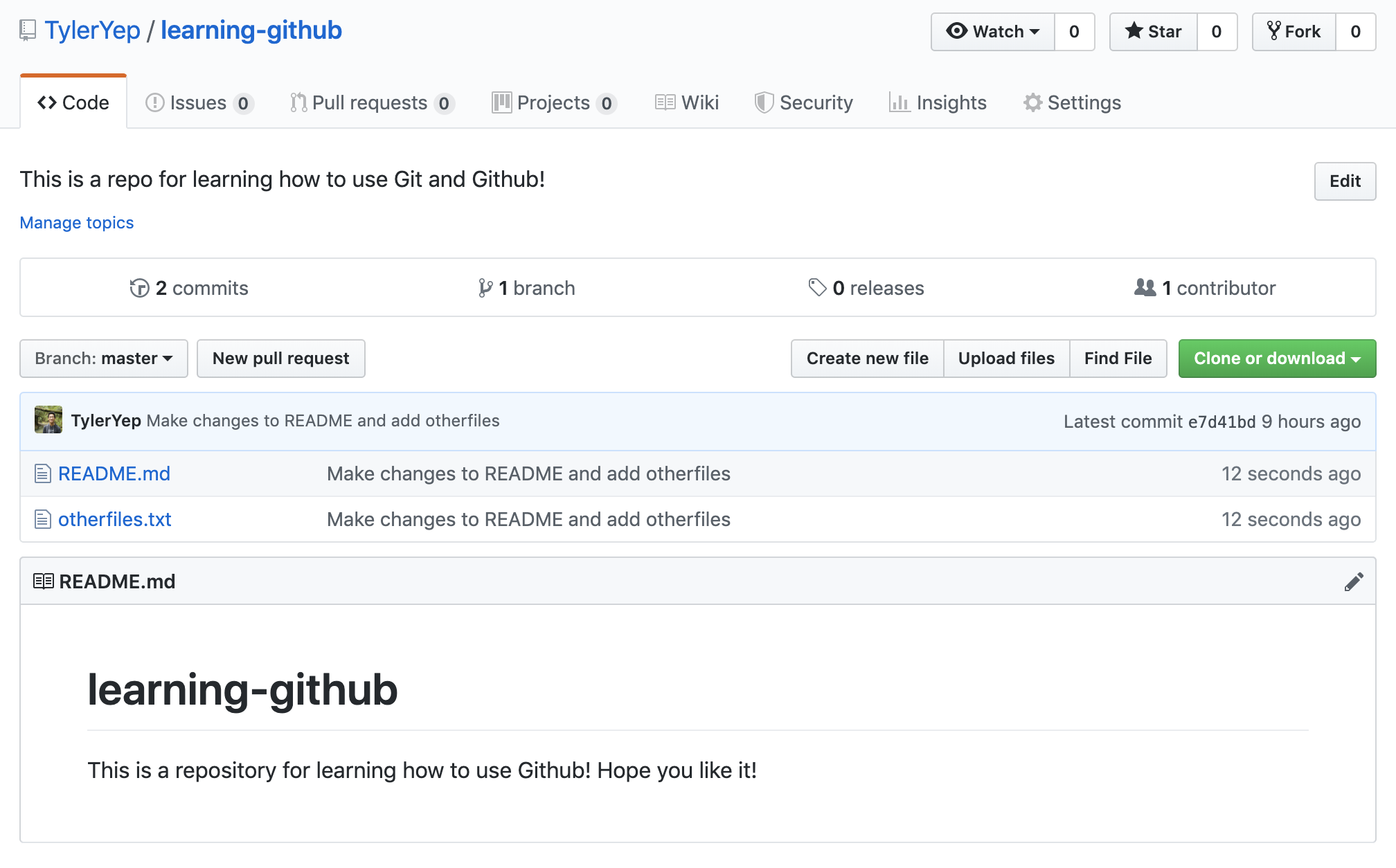Open the Insights tab
Image resolution: width=1396 pixels, height=868 pixels.
[938, 103]
